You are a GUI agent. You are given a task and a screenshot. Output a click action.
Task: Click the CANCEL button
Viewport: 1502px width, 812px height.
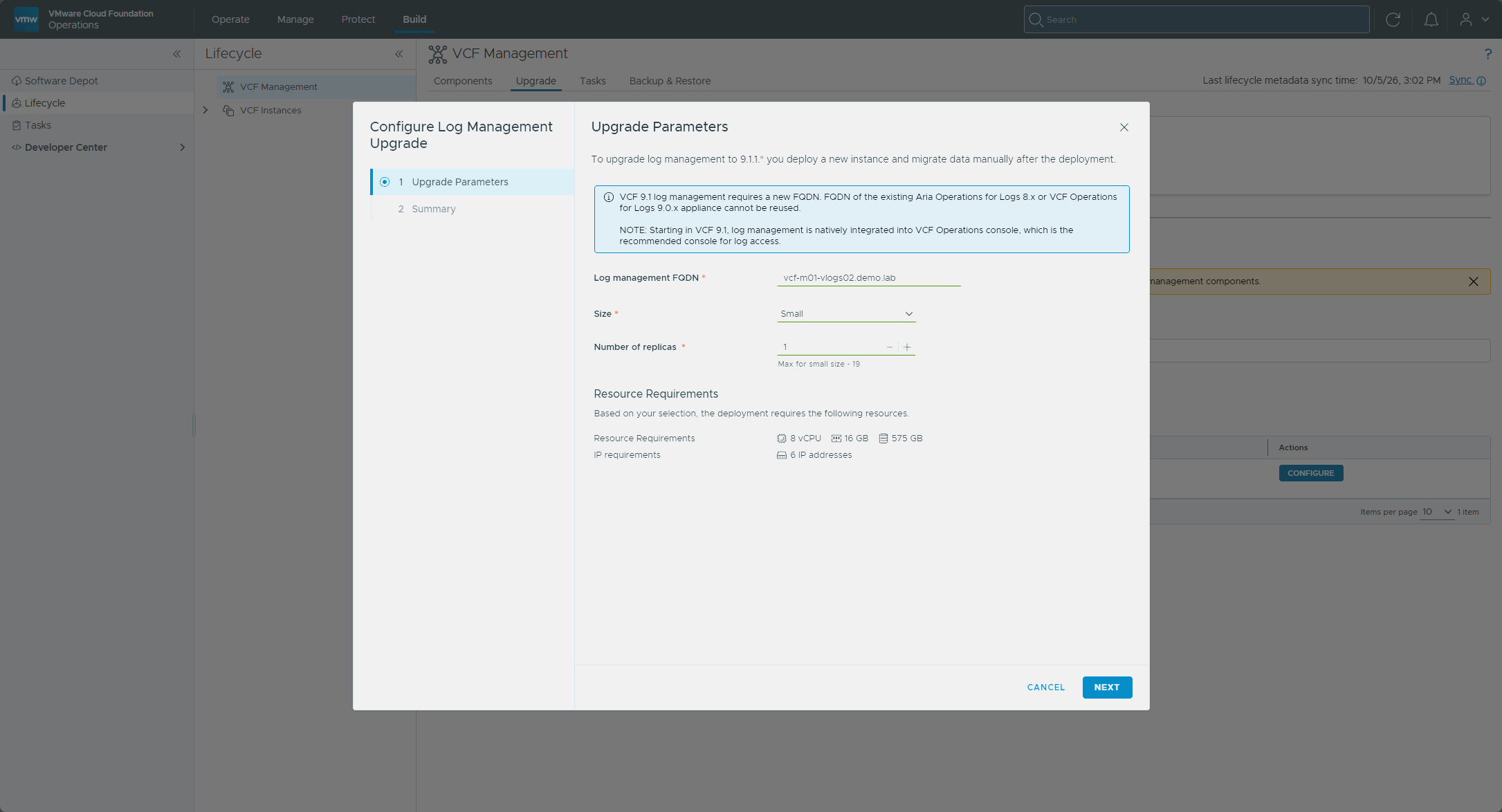[x=1046, y=688]
